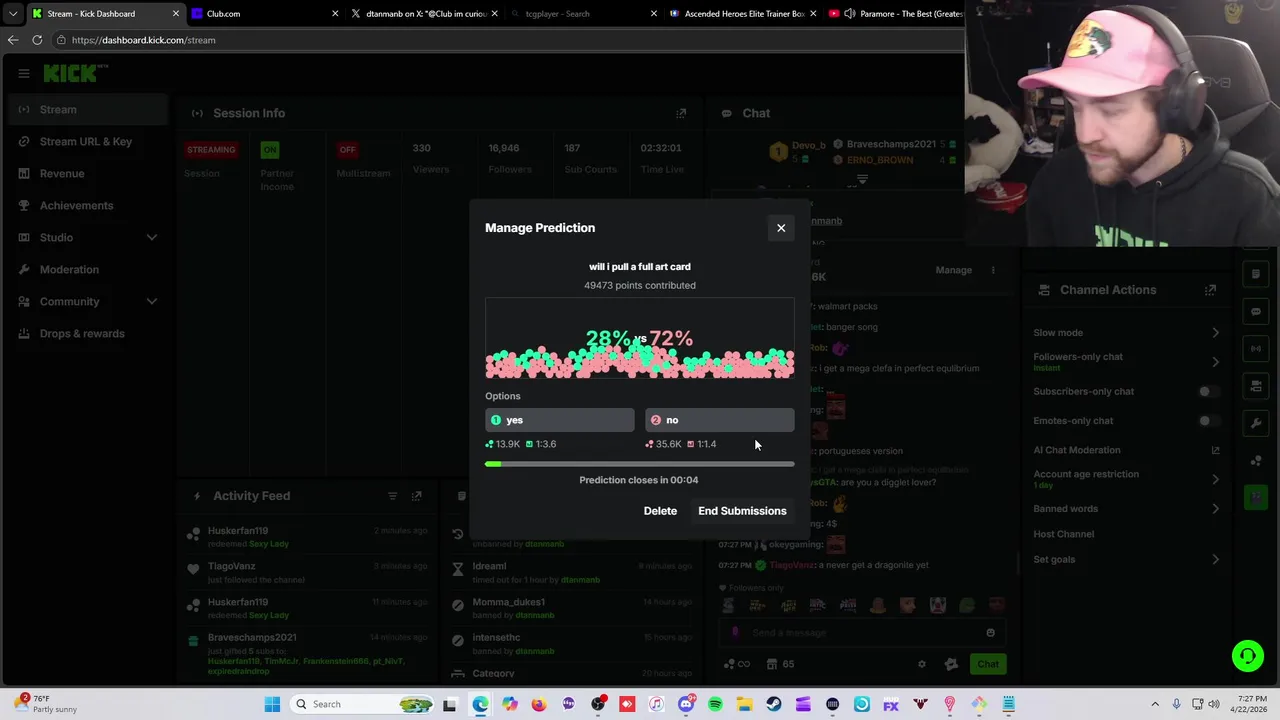1280x720 pixels.
Task: Click the green Chat send button
Action: [988, 664]
